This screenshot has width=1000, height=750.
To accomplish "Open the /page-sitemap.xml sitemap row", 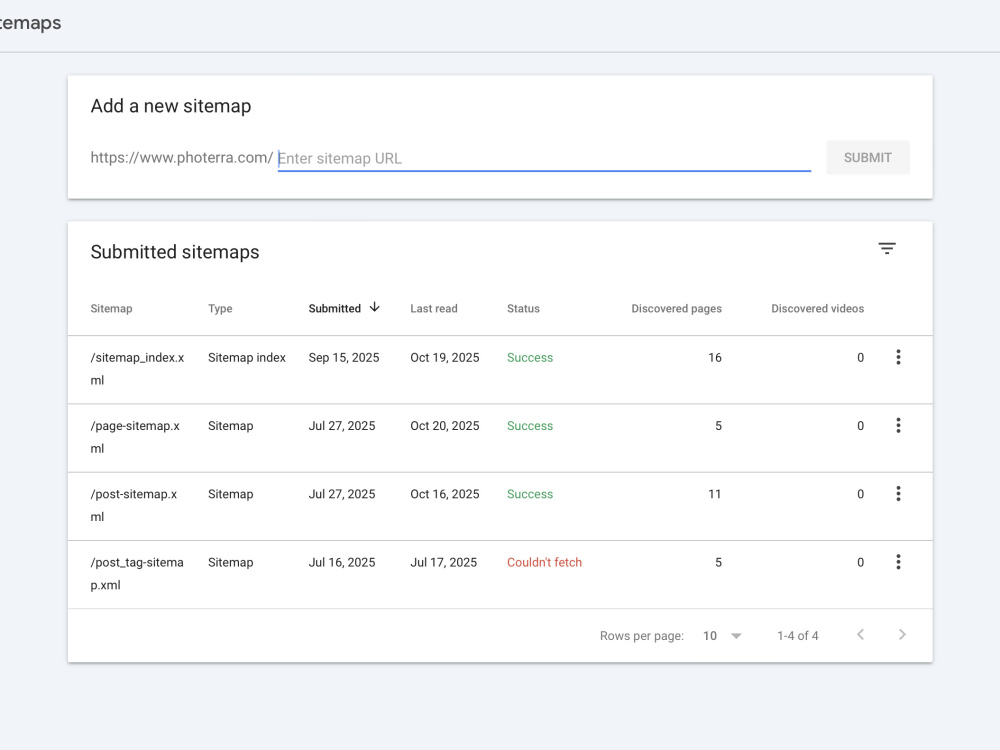I will [x=500, y=438].
